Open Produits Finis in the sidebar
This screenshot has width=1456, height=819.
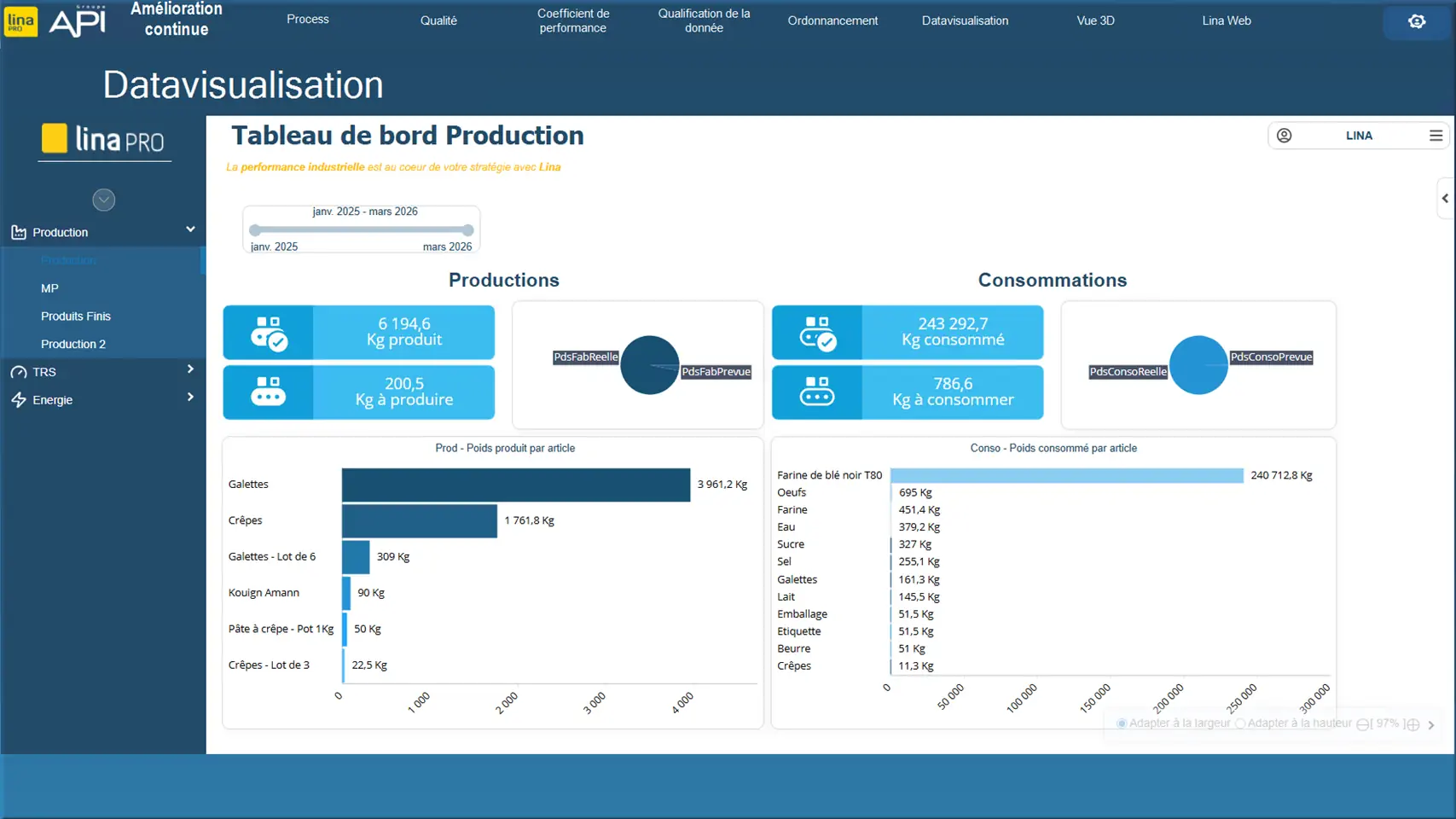click(76, 317)
